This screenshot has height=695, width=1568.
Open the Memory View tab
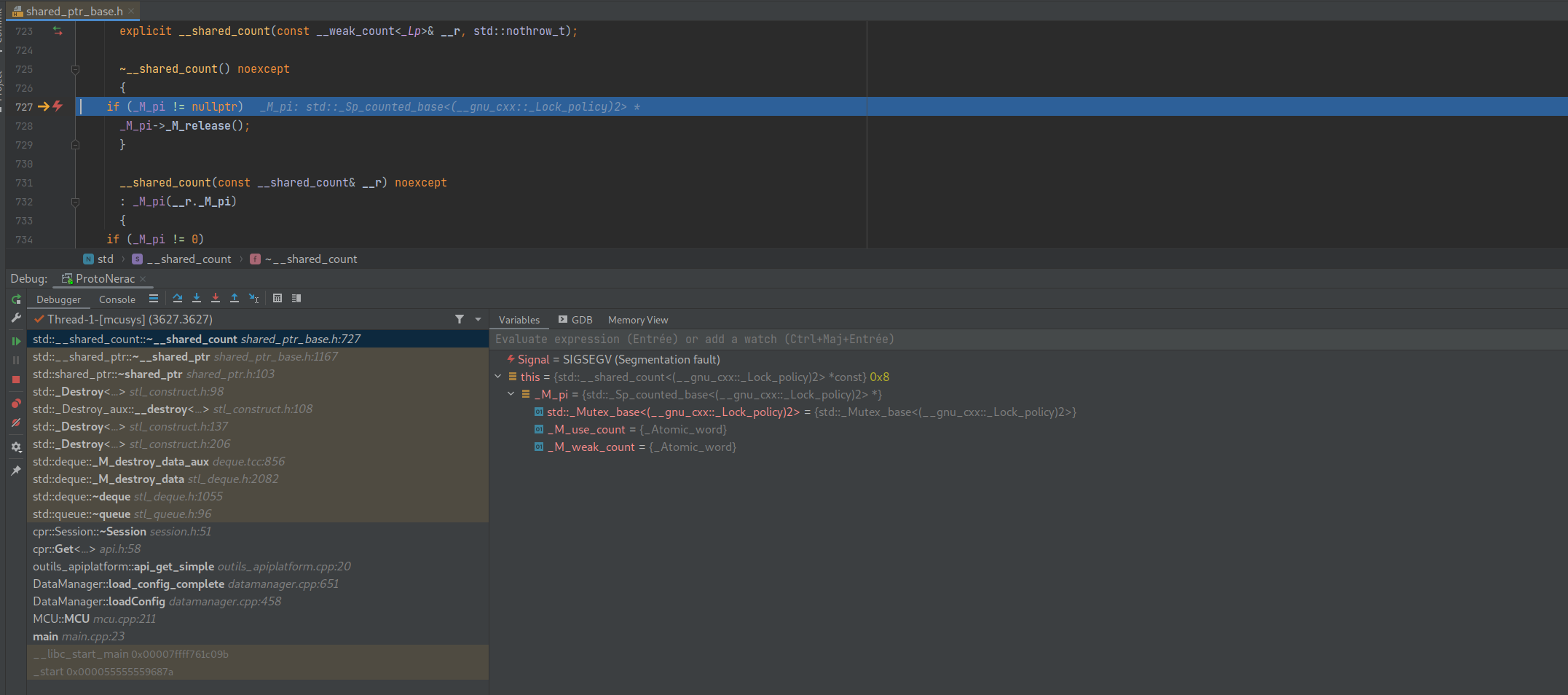637,319
